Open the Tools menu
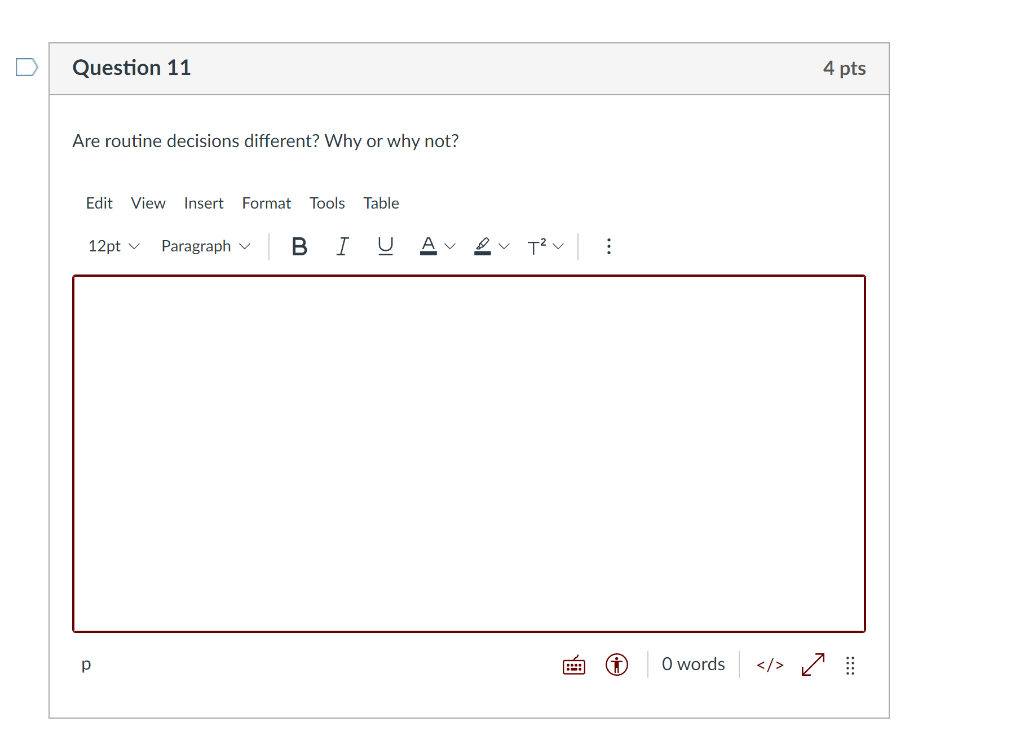 (327, 203)
